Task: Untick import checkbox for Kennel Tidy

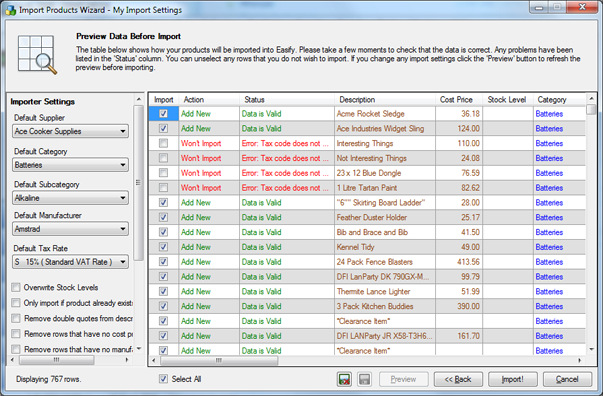Action: pos(163,247)
